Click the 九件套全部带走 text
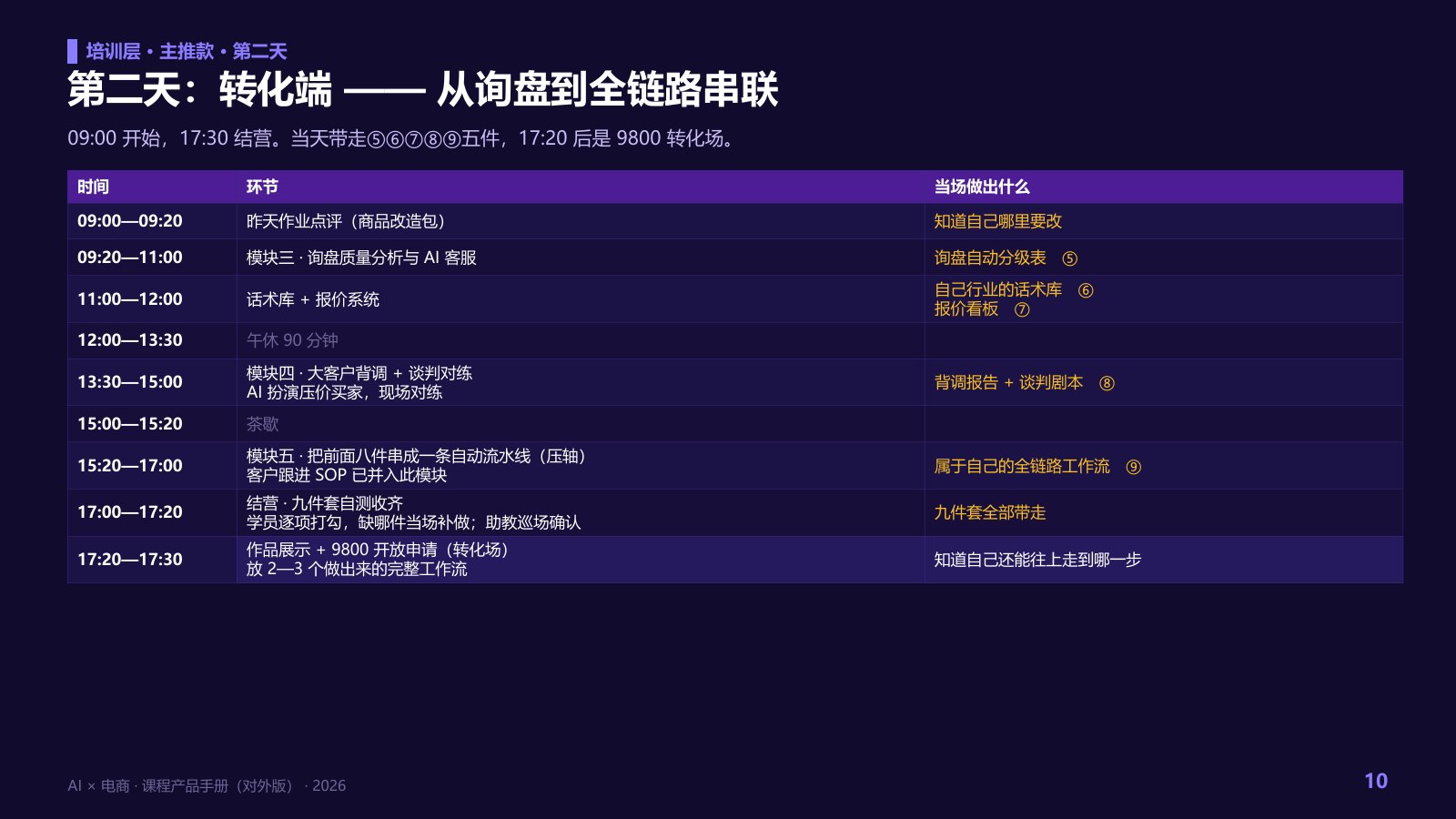1456x819 pixels. click(990, 512)
